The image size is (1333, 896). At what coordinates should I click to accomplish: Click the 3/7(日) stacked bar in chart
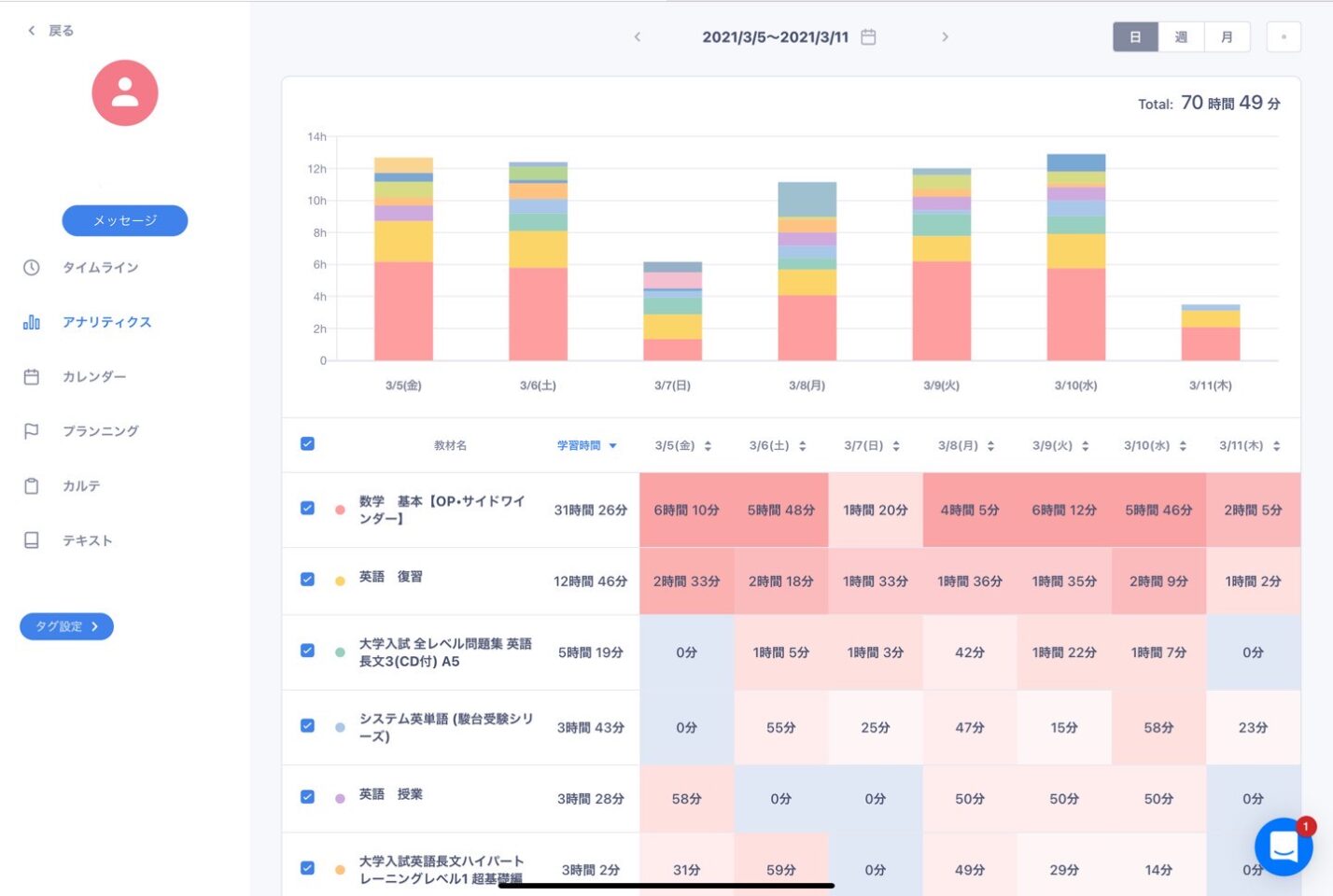click(672, 312)
